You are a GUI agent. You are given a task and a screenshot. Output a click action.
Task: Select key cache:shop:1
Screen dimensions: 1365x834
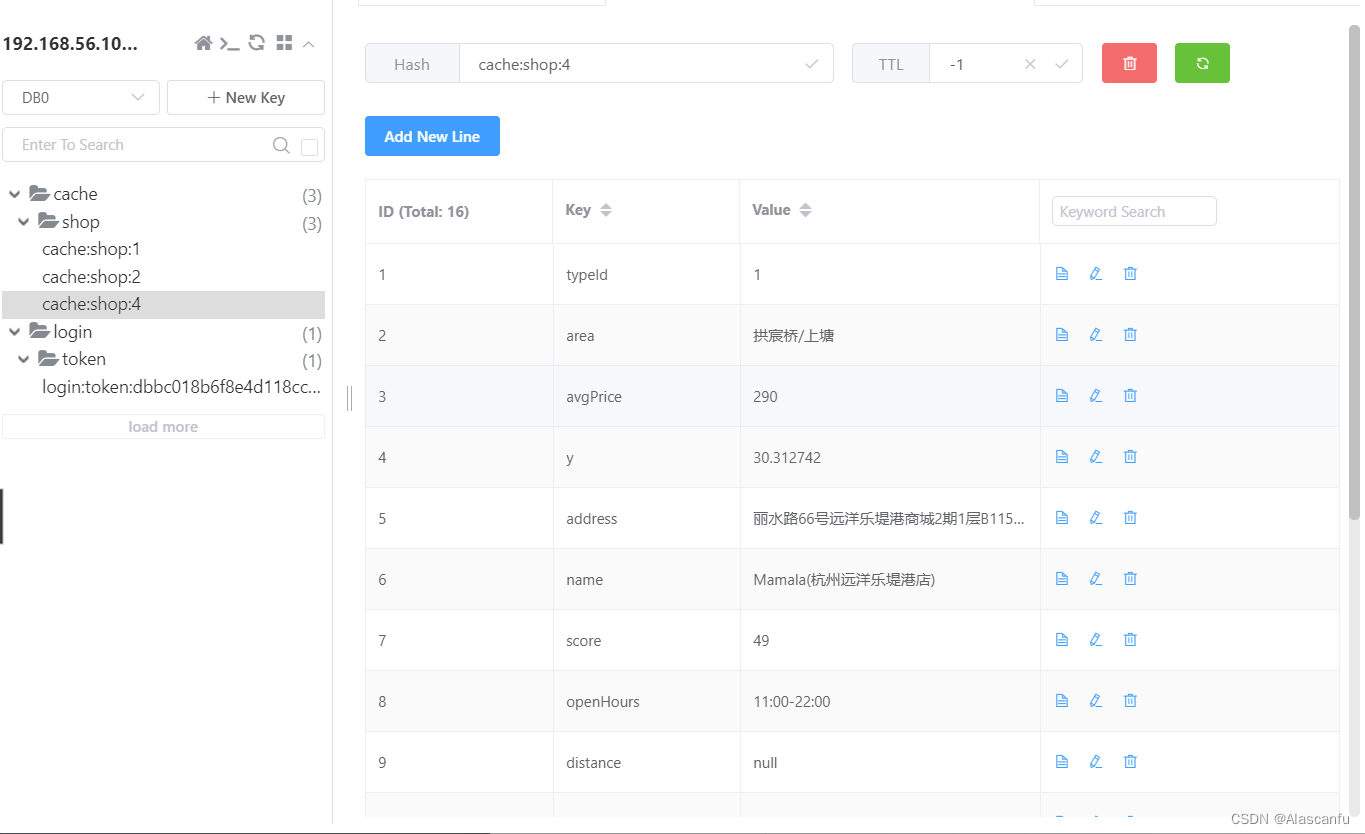tap(91, 249)
